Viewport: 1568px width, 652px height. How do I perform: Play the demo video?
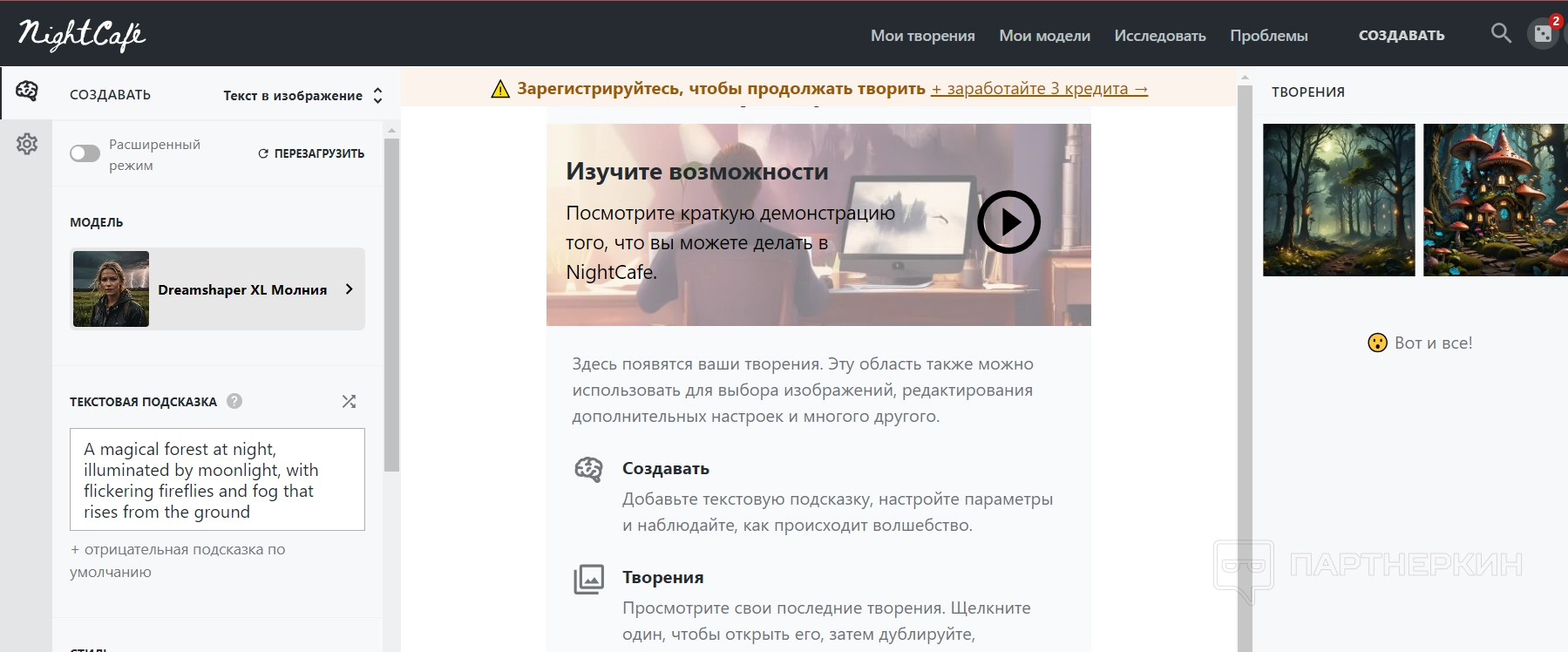(1008, 222)
